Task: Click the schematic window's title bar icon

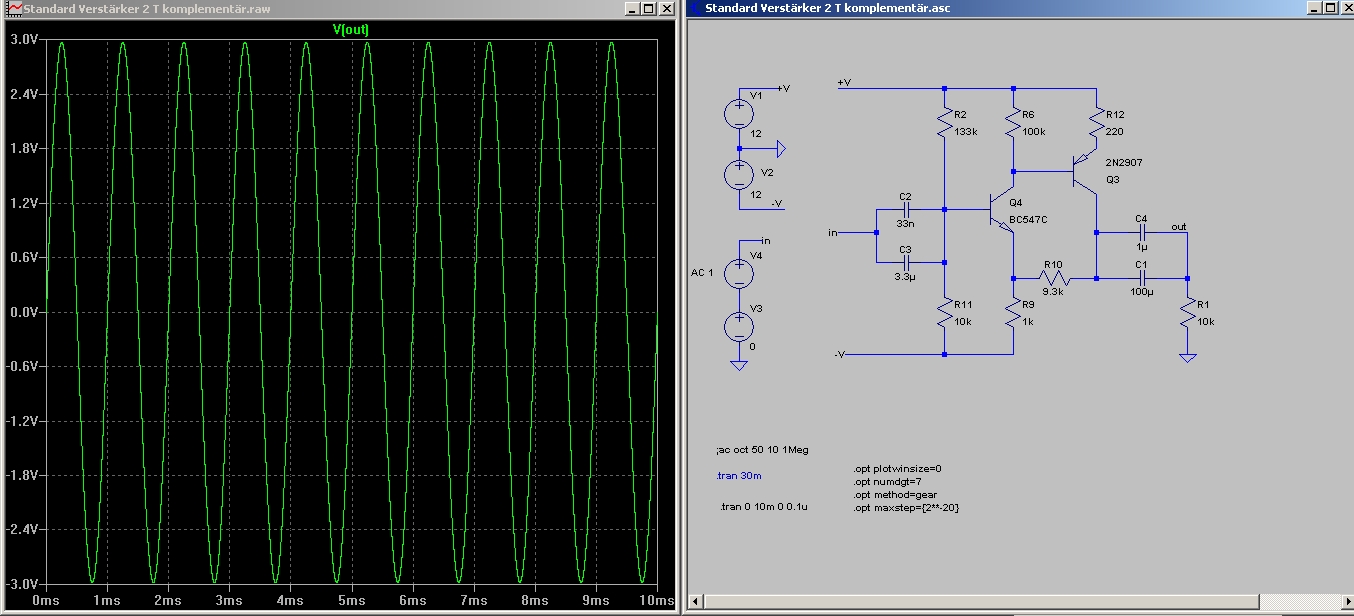Action: point(696,8)
